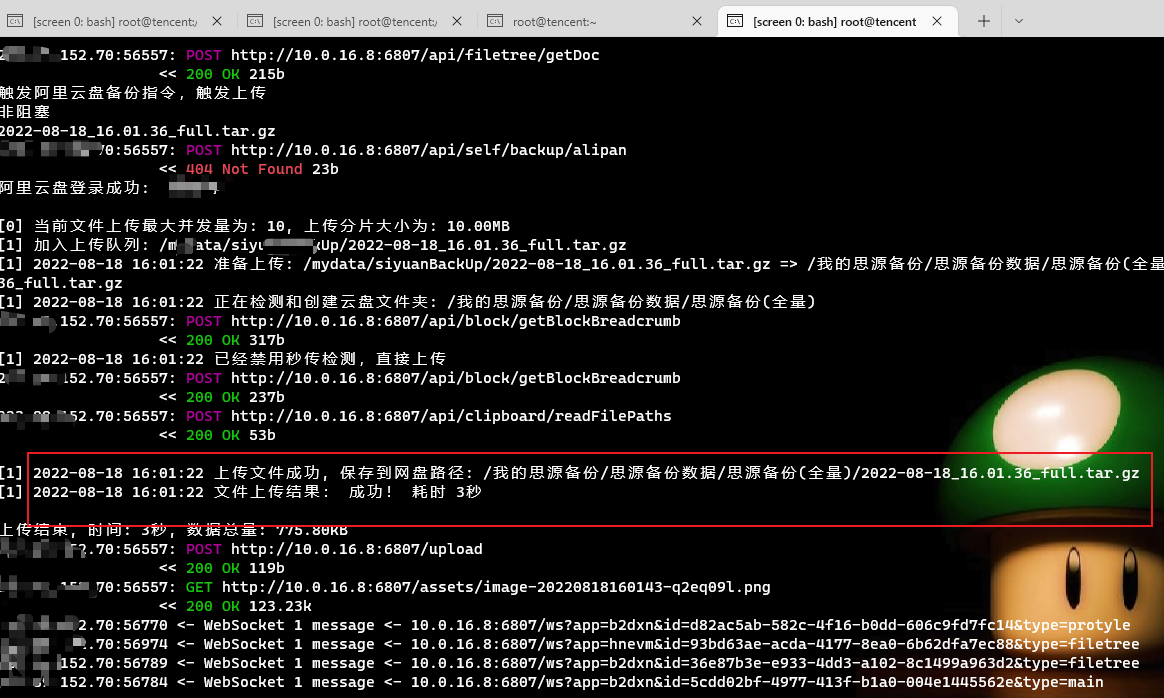1164x698 pixels.
Task: Click the terminal icon on the active tab
Action: pos(735,21)
